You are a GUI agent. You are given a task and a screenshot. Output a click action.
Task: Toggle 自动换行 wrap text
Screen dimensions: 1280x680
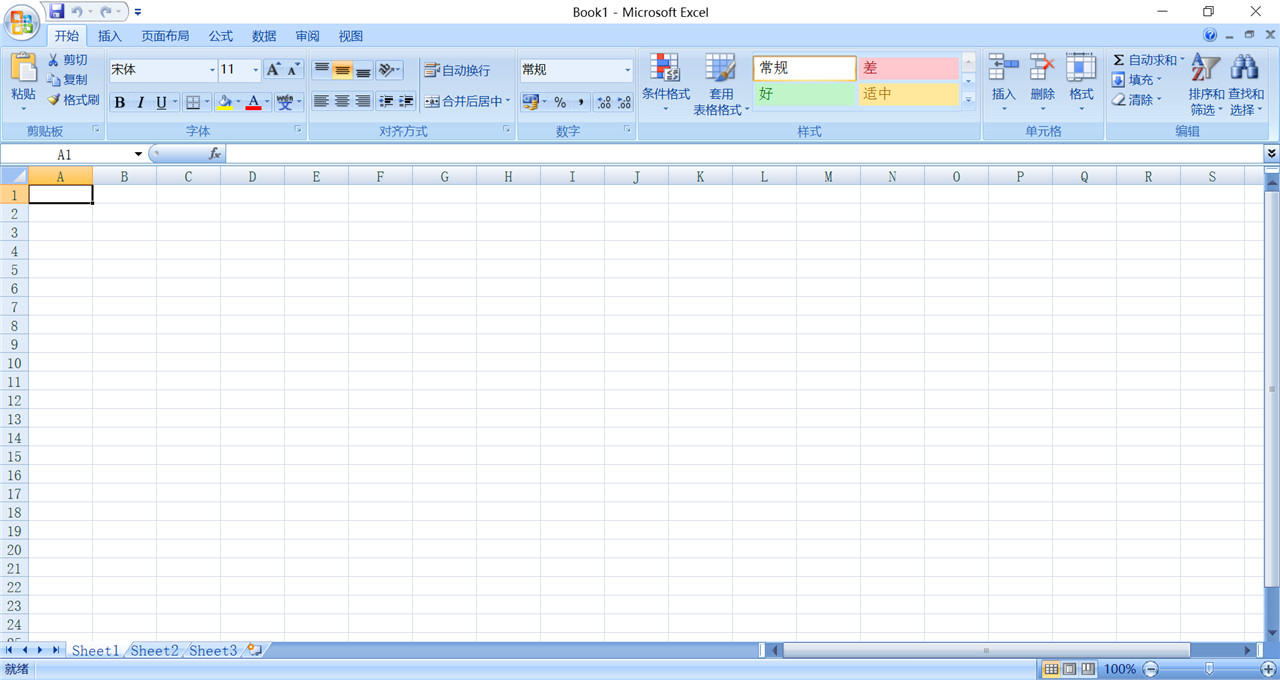click(x=457, y=70)
